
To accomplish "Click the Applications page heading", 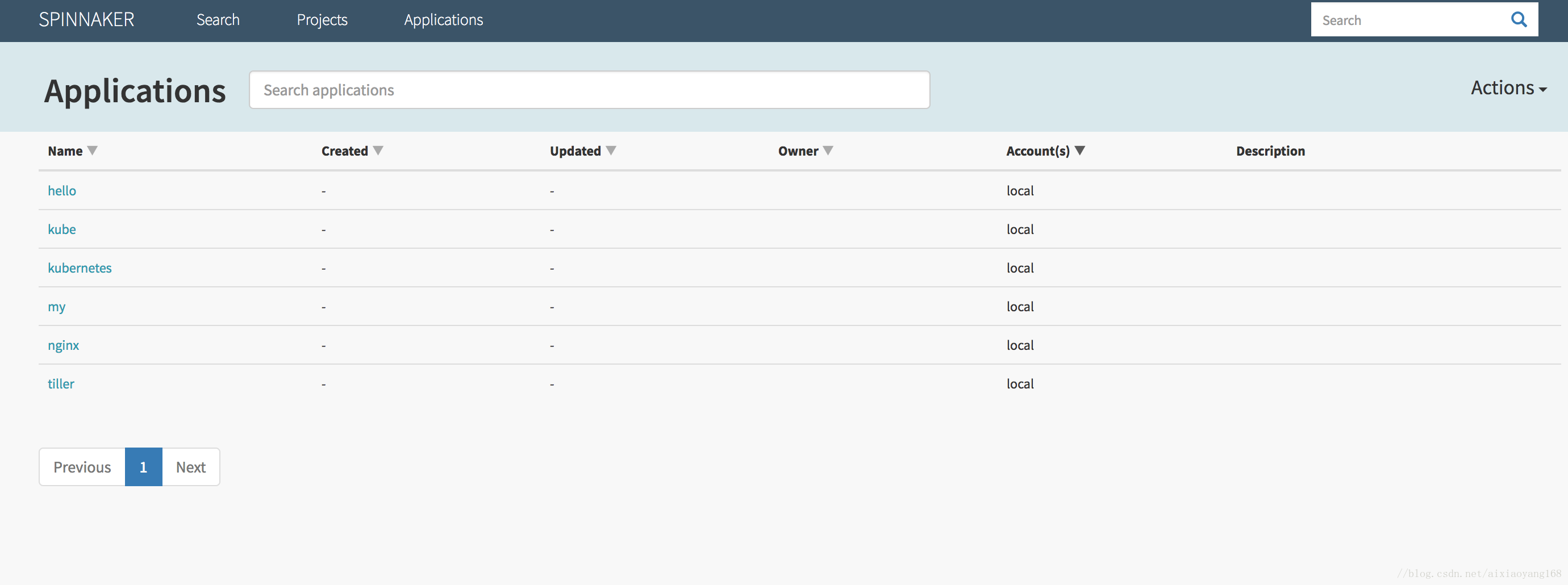I will 135,91.
